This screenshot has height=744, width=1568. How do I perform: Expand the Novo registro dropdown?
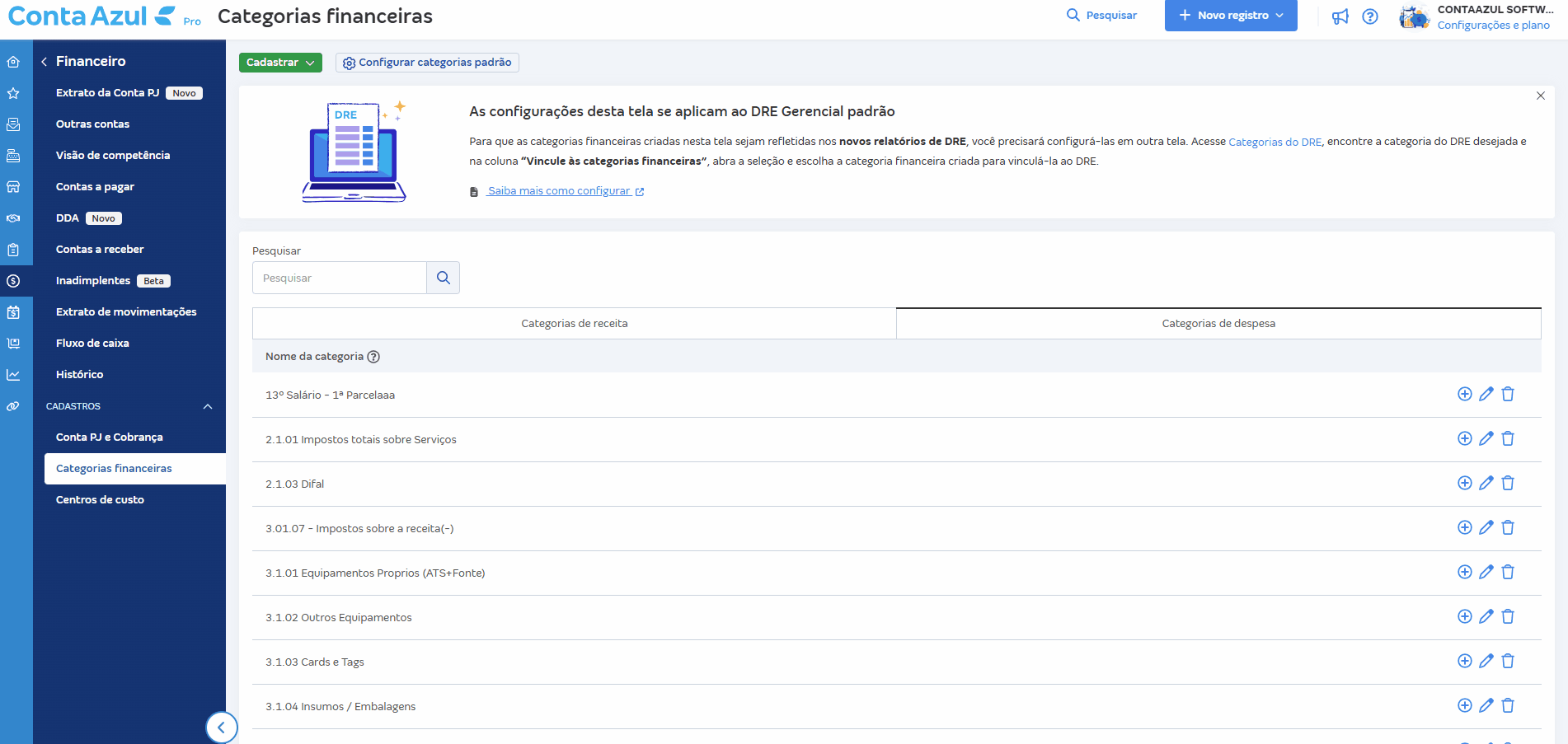(x=1231, y=16)
